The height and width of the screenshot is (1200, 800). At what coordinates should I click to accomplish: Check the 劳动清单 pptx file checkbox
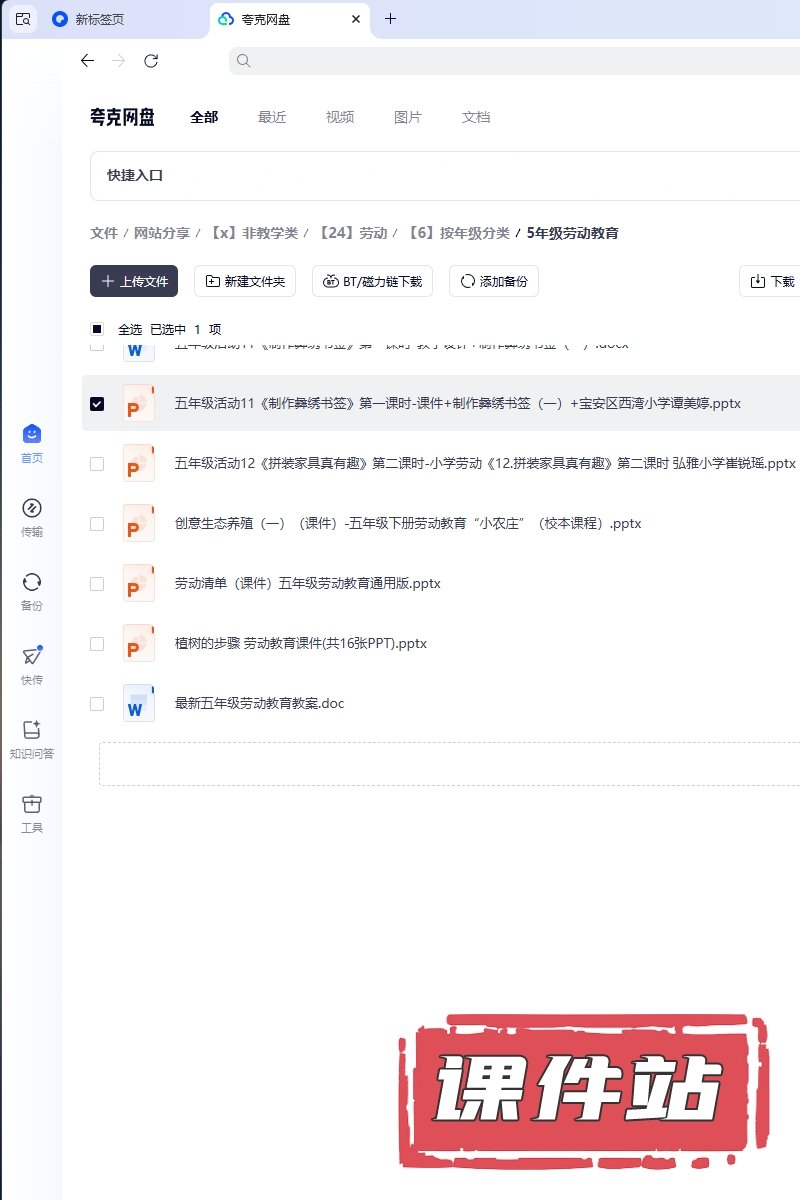(x=97, y=584)
